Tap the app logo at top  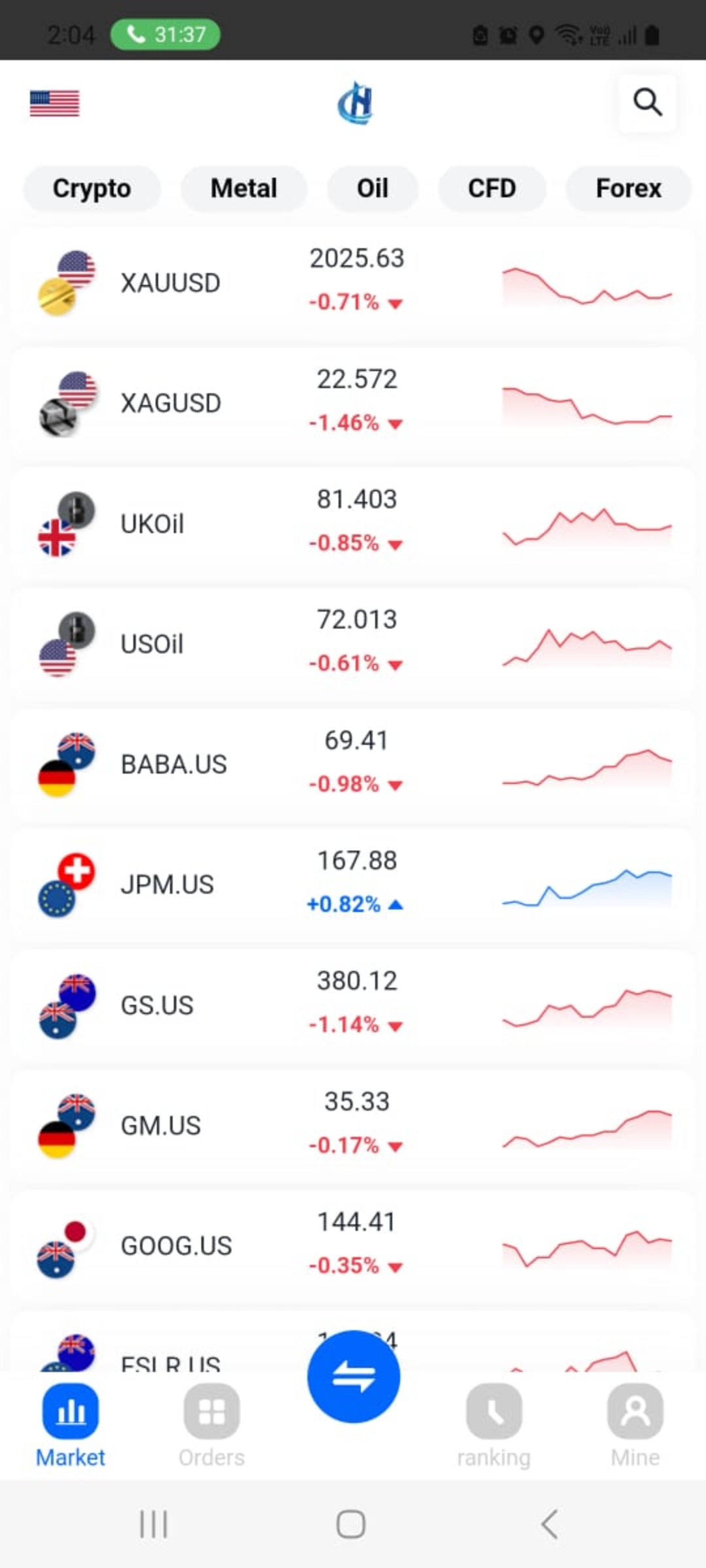[x=355, y=103]
